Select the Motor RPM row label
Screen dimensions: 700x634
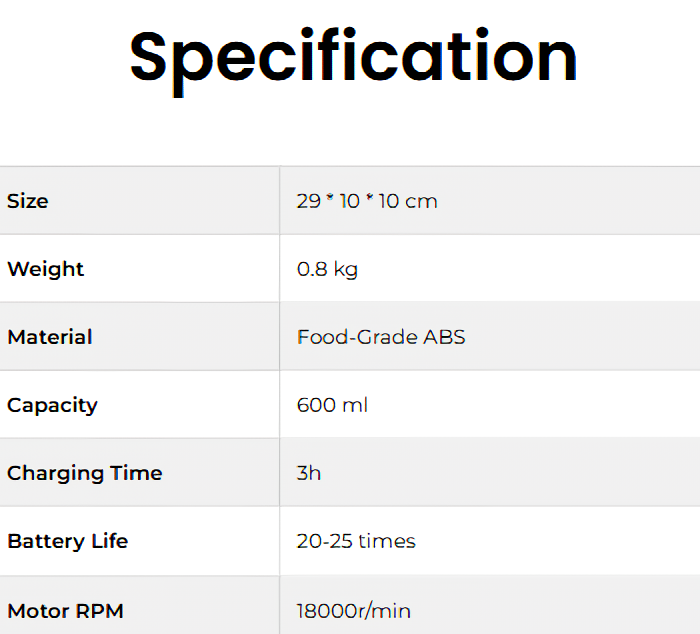pyautogui.click(x=66, y=611)
